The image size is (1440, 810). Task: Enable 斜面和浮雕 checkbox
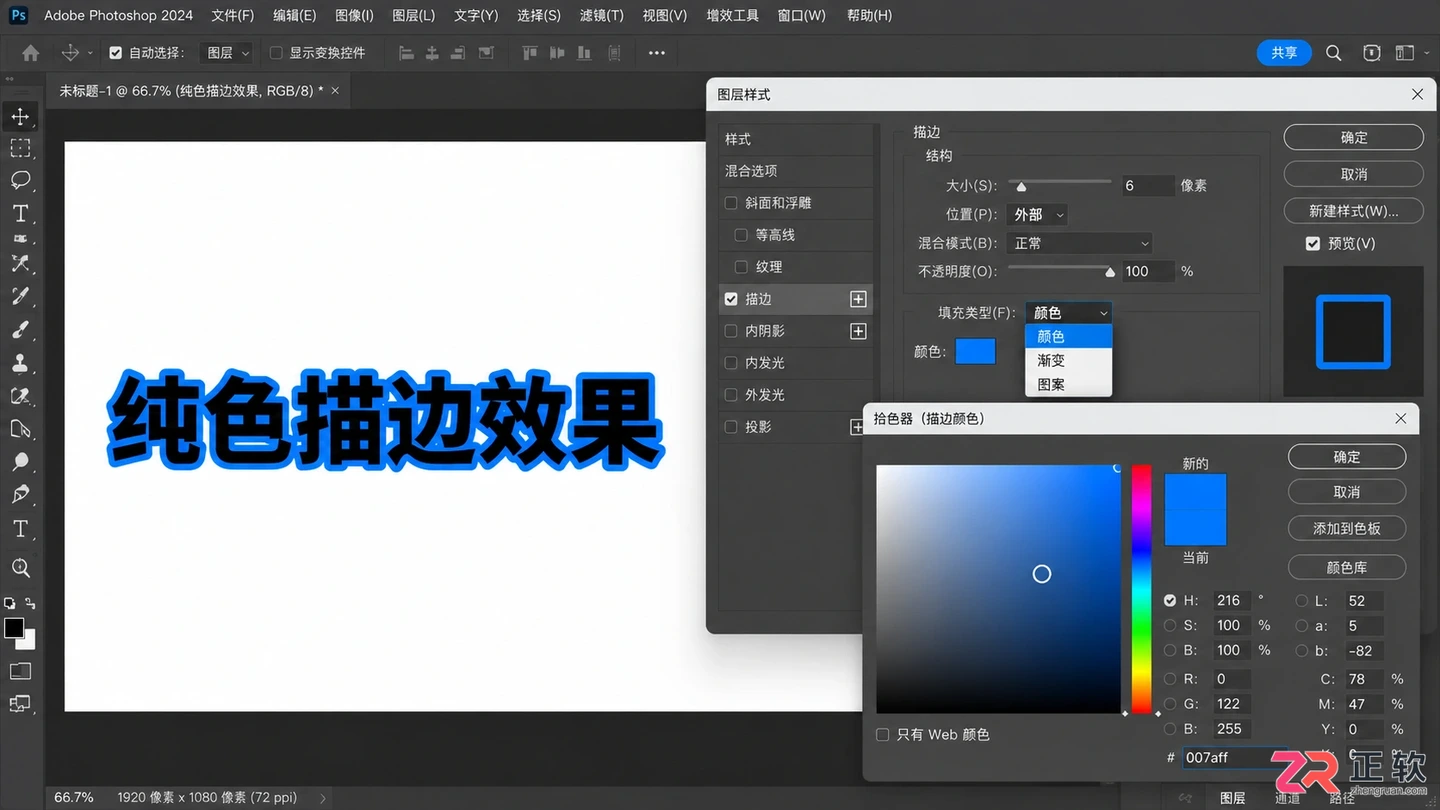click(731, 203)
